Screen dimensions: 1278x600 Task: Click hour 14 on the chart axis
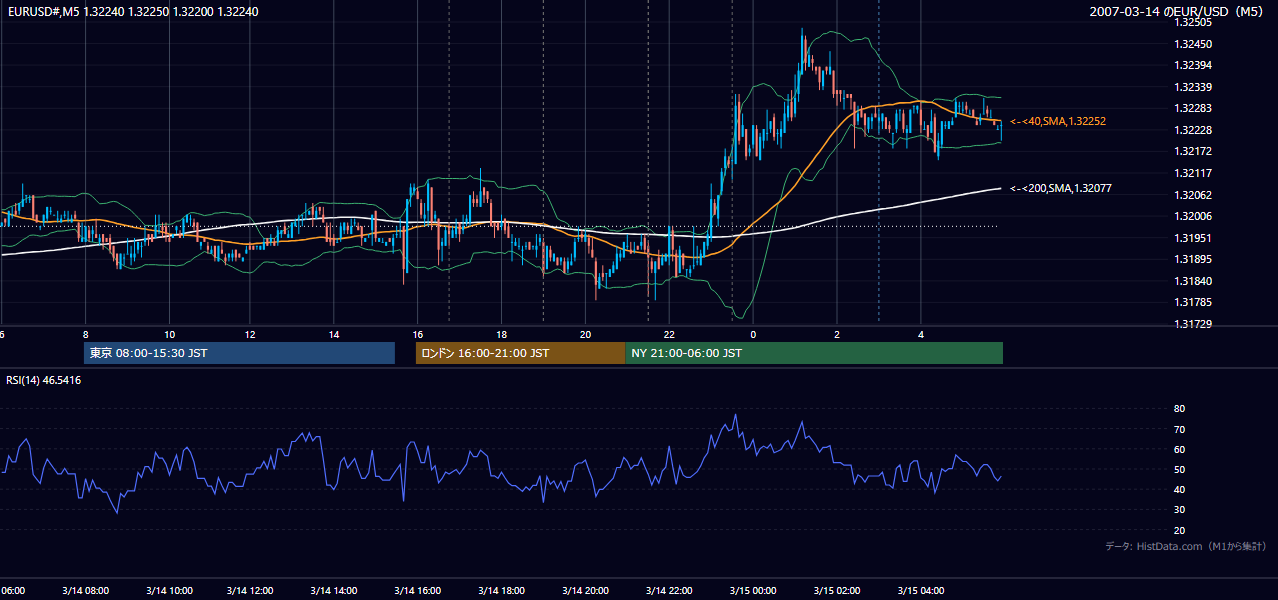click(335, 334)
